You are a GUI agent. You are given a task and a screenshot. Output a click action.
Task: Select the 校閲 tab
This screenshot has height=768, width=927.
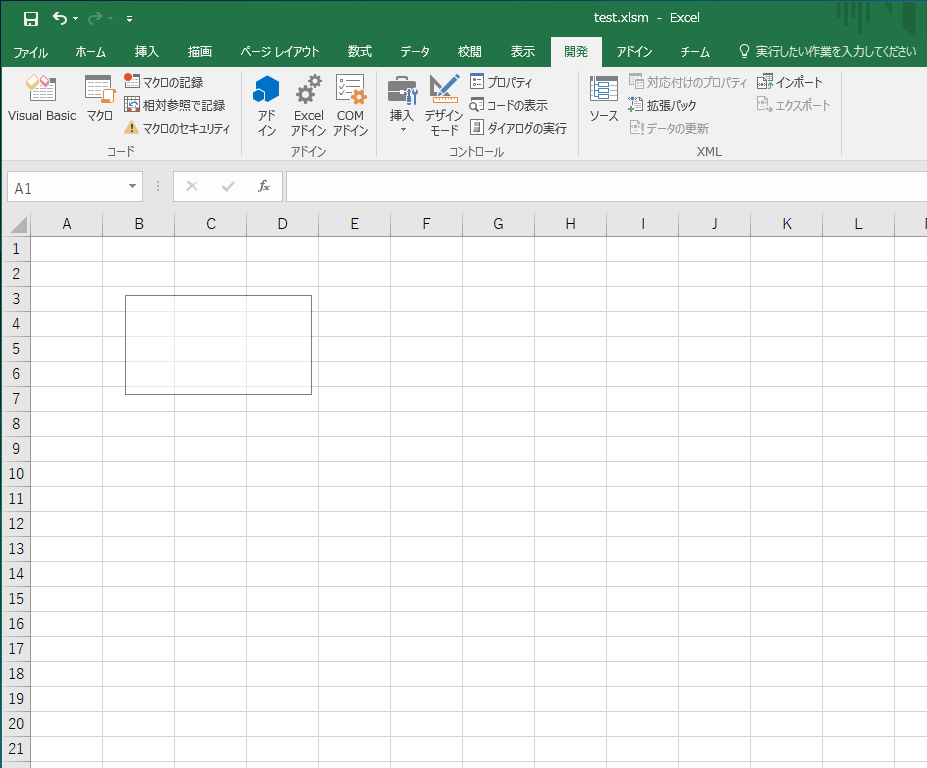(470, 52)
